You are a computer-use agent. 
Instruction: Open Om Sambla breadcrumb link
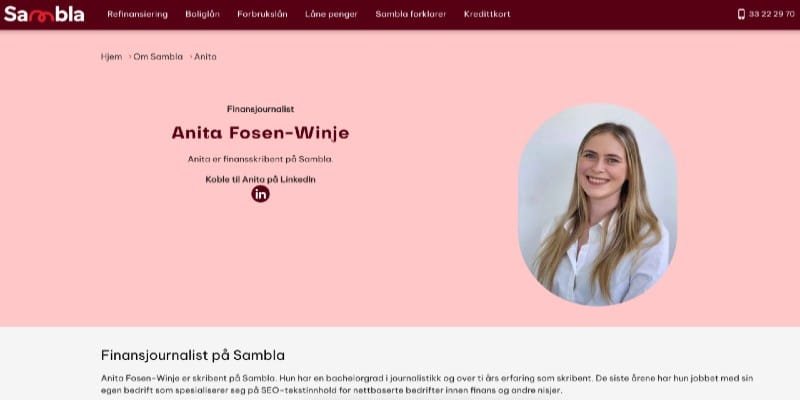pos(158,57)
